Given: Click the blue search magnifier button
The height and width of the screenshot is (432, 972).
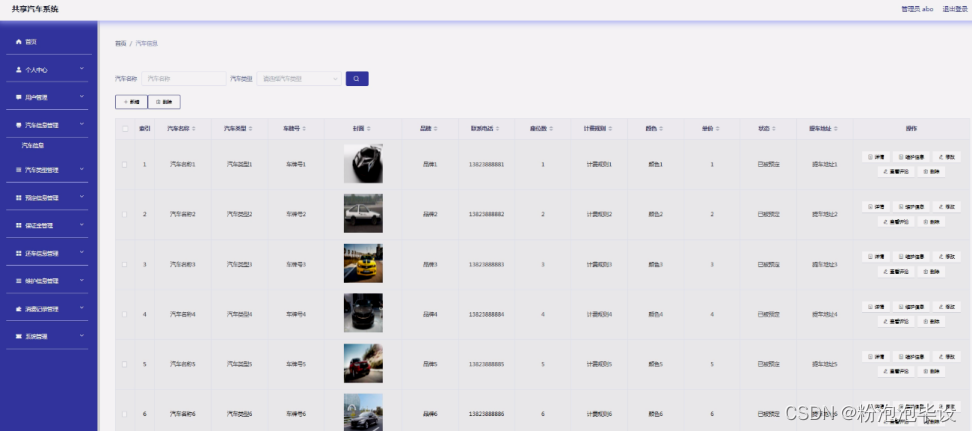Looking at the screenshot, I should point(357,78).
